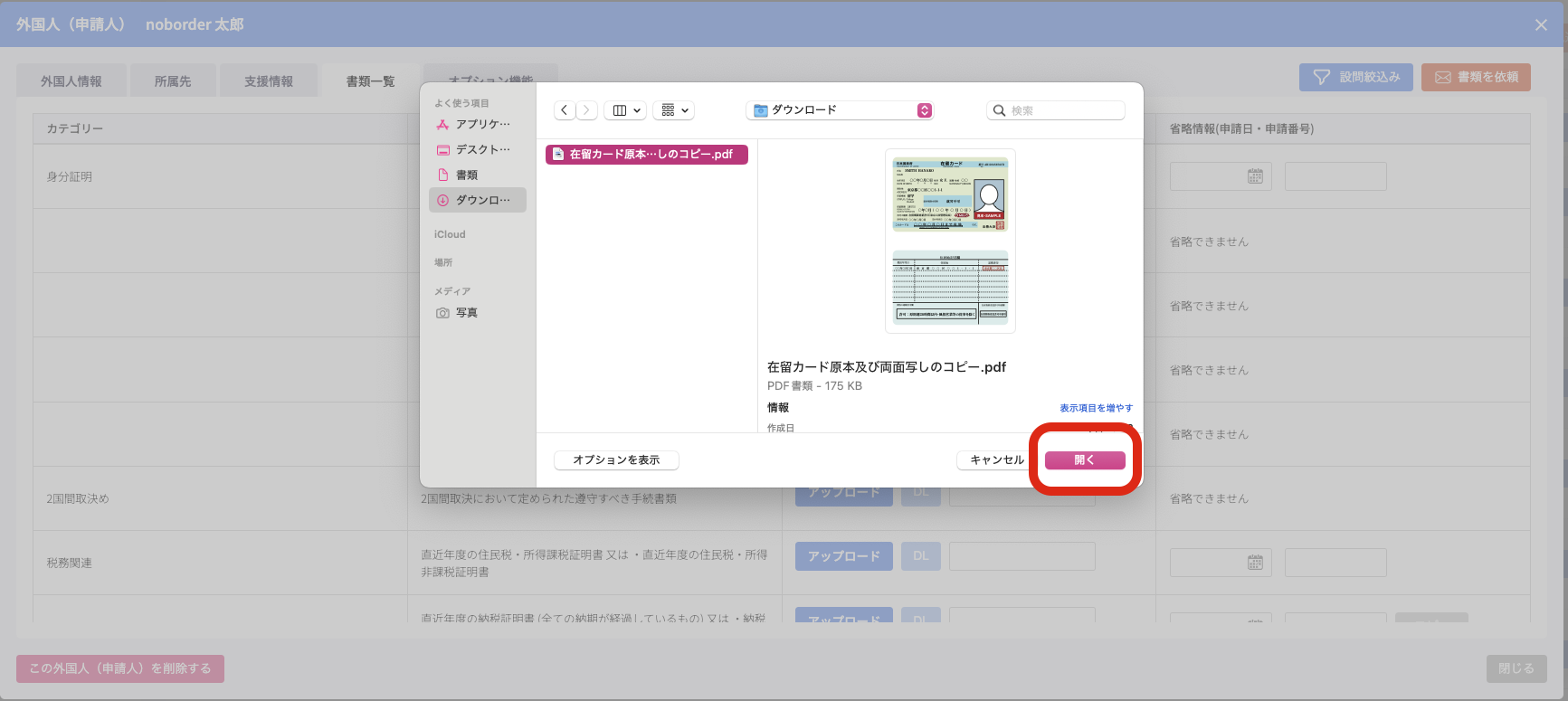Click the residence card PDF preview thumbnail
Screen dimensions: 1568x701
click(950, 242)
